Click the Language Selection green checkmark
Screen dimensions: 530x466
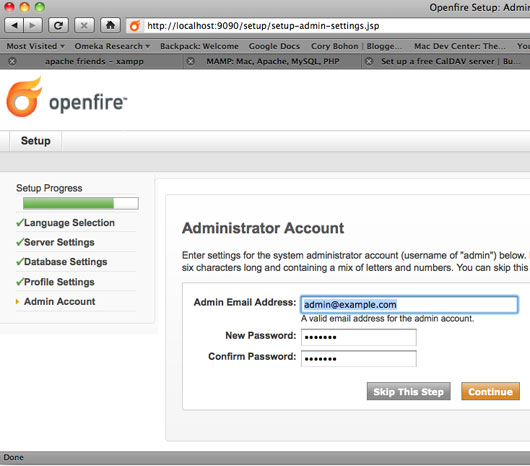click(x=20, y=222)
